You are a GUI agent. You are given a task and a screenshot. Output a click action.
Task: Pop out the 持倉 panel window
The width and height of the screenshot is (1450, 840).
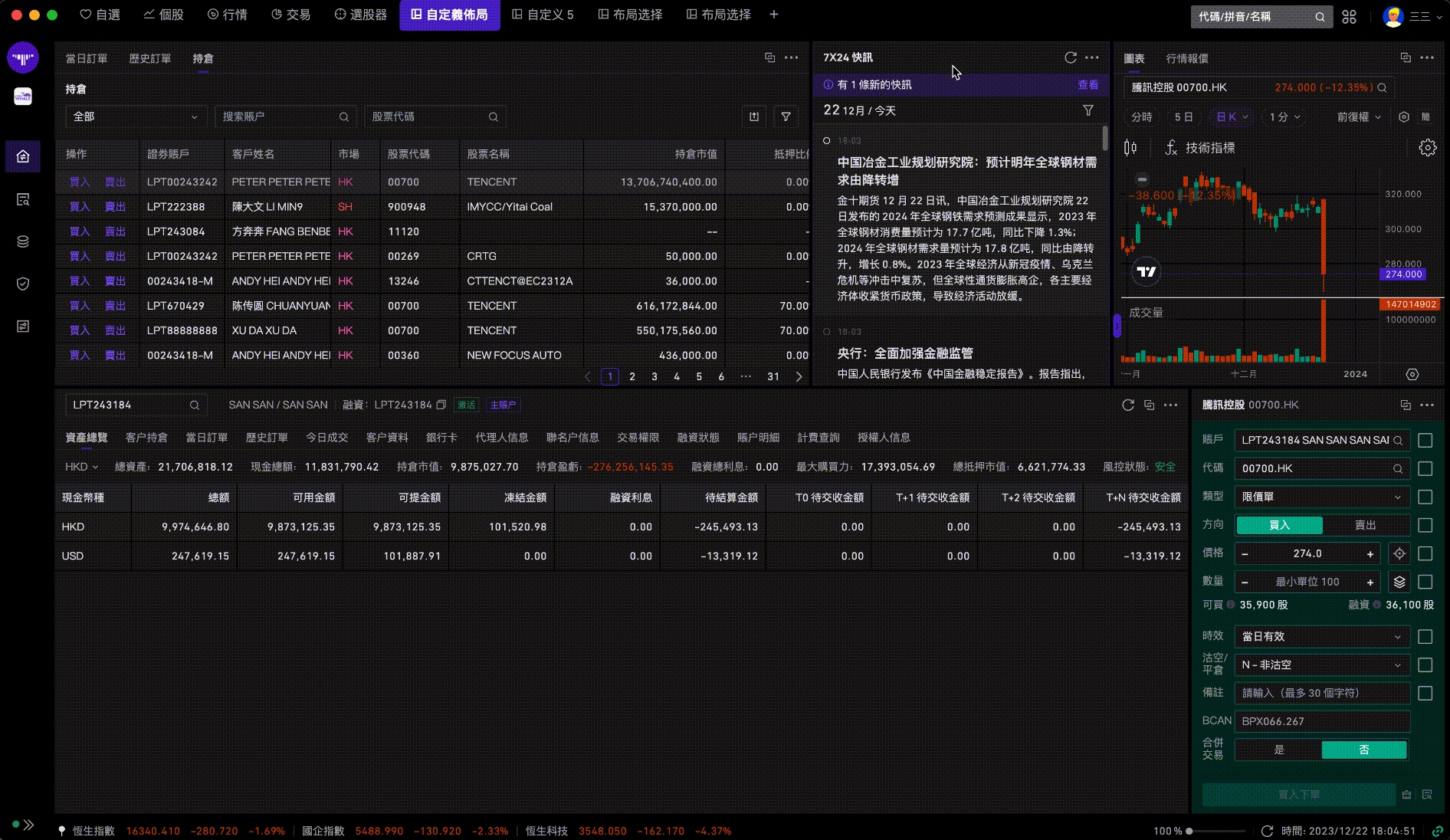[x=770, y=57]
